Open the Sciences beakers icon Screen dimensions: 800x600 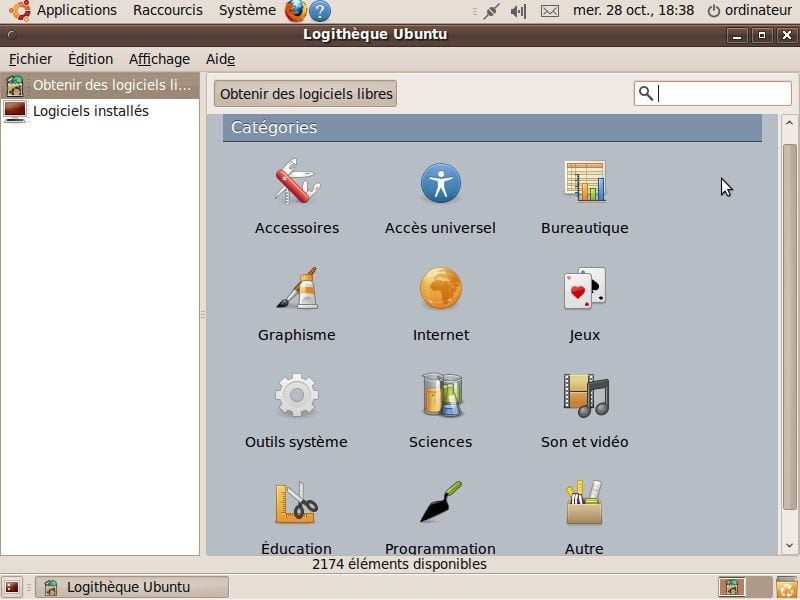(x=442, y=395)
